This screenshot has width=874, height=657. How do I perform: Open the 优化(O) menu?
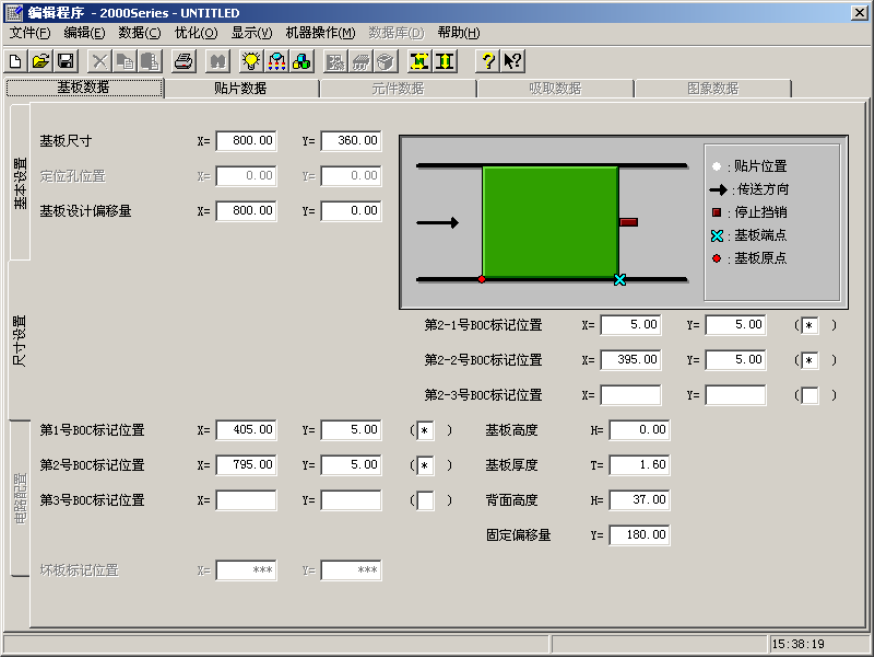pyautogui.click(x=196, y=33)
